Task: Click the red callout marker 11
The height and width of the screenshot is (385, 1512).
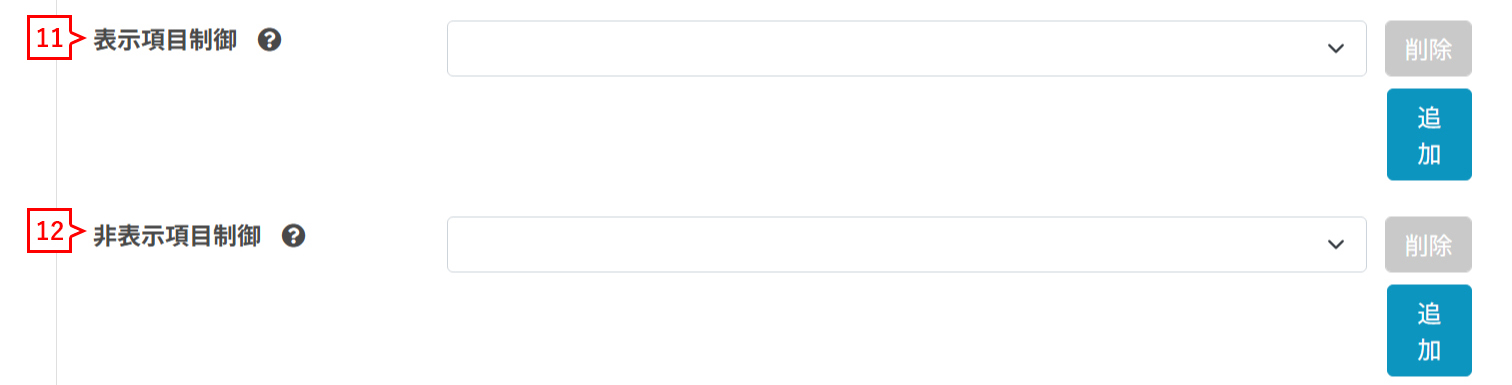Action: pos(50,39)
